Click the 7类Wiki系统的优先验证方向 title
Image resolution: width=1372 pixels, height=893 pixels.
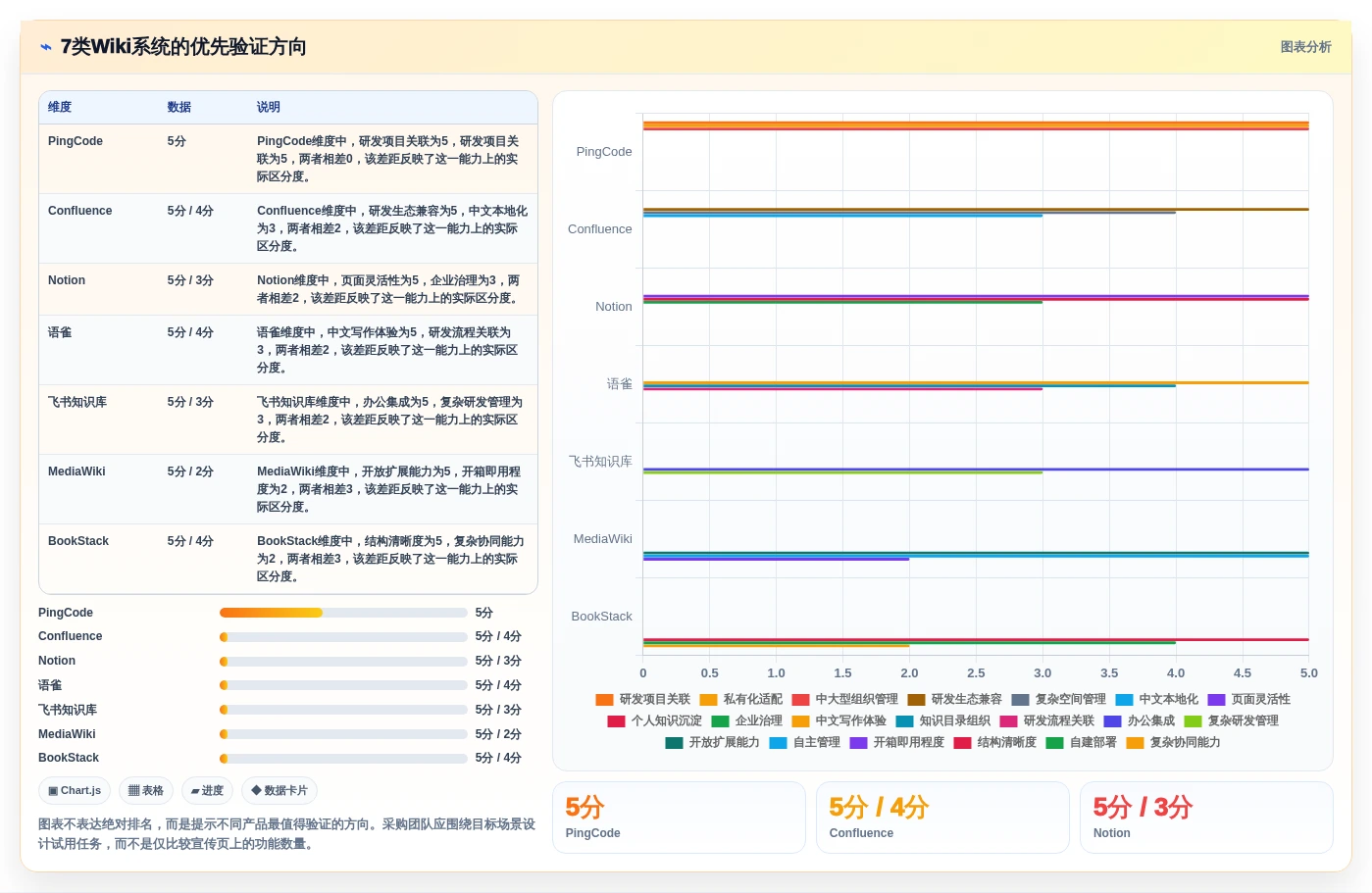tap(183, 47)
